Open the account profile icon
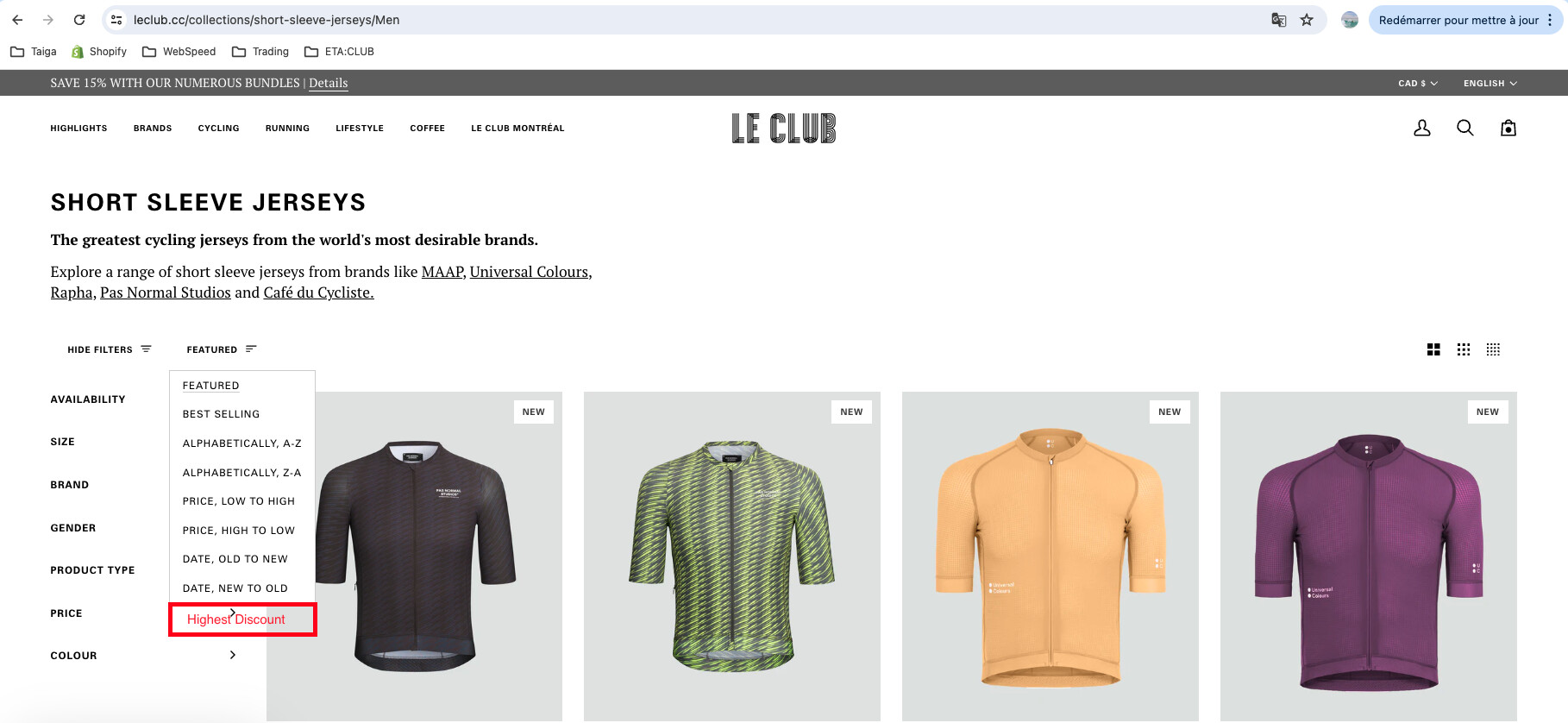Viewport: 1568px width, 723px height. (1422, 128)
